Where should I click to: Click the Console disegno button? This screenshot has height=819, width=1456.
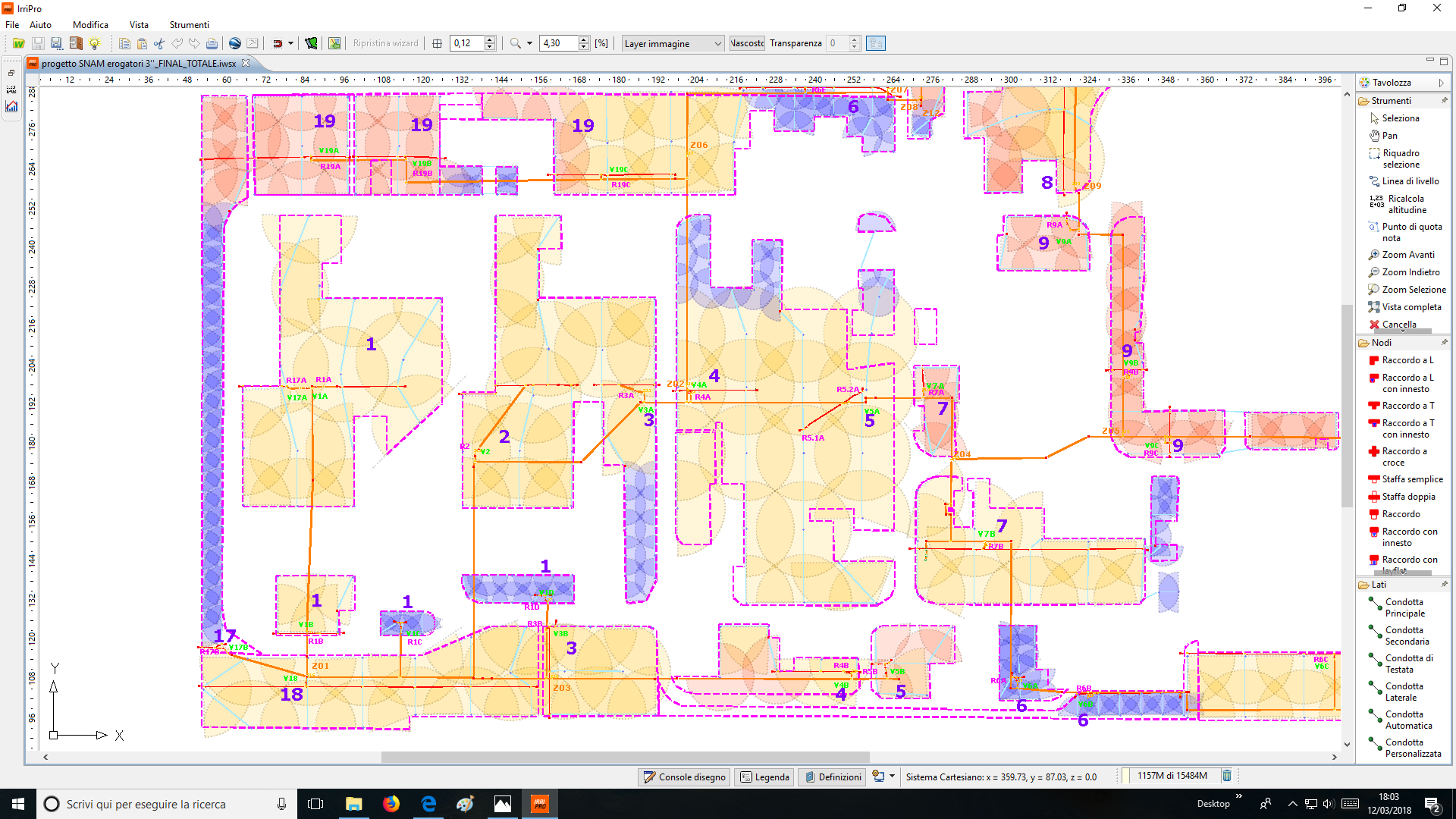[x=684, y=777]
